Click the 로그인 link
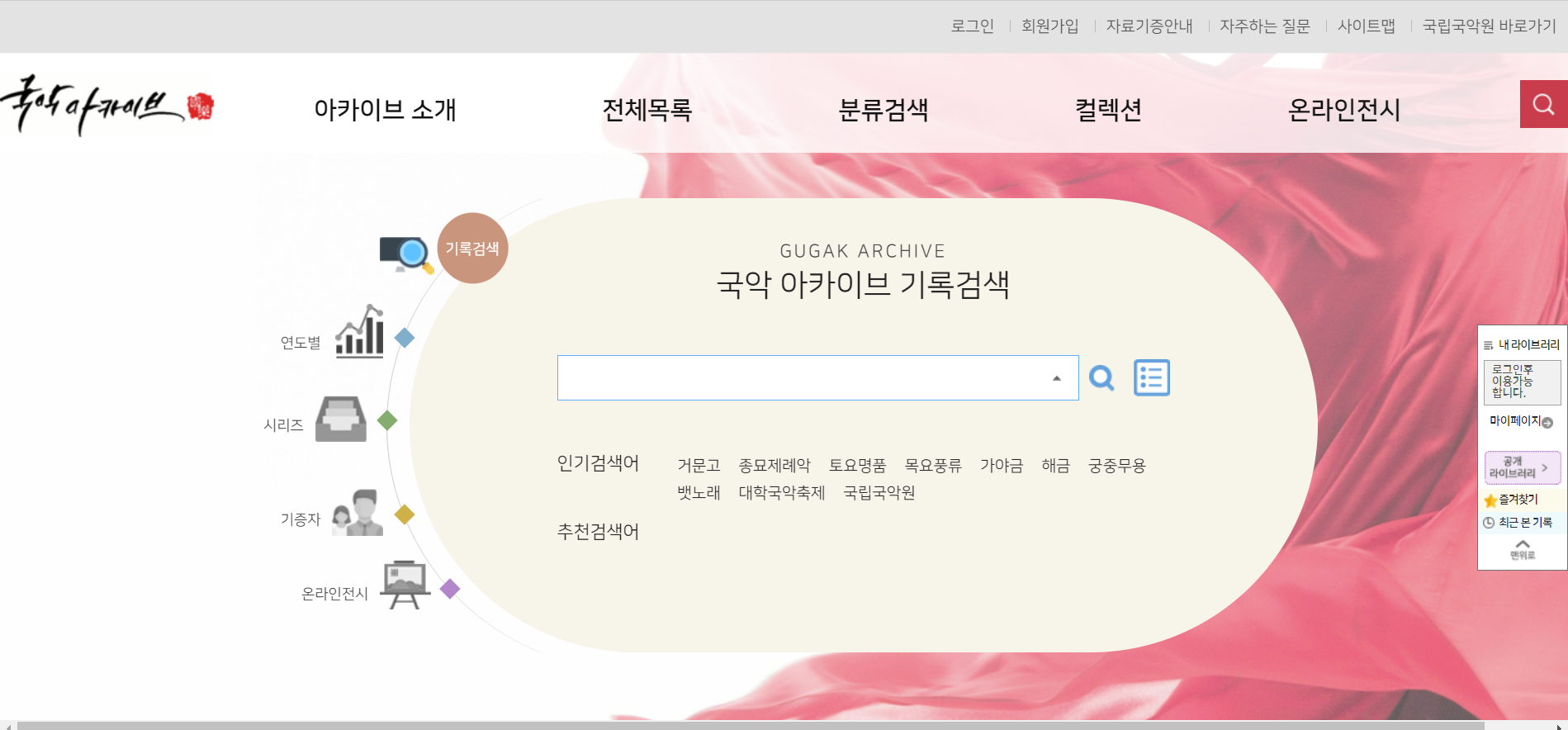The image size is (1568, 730). click(x=972, y=26)
